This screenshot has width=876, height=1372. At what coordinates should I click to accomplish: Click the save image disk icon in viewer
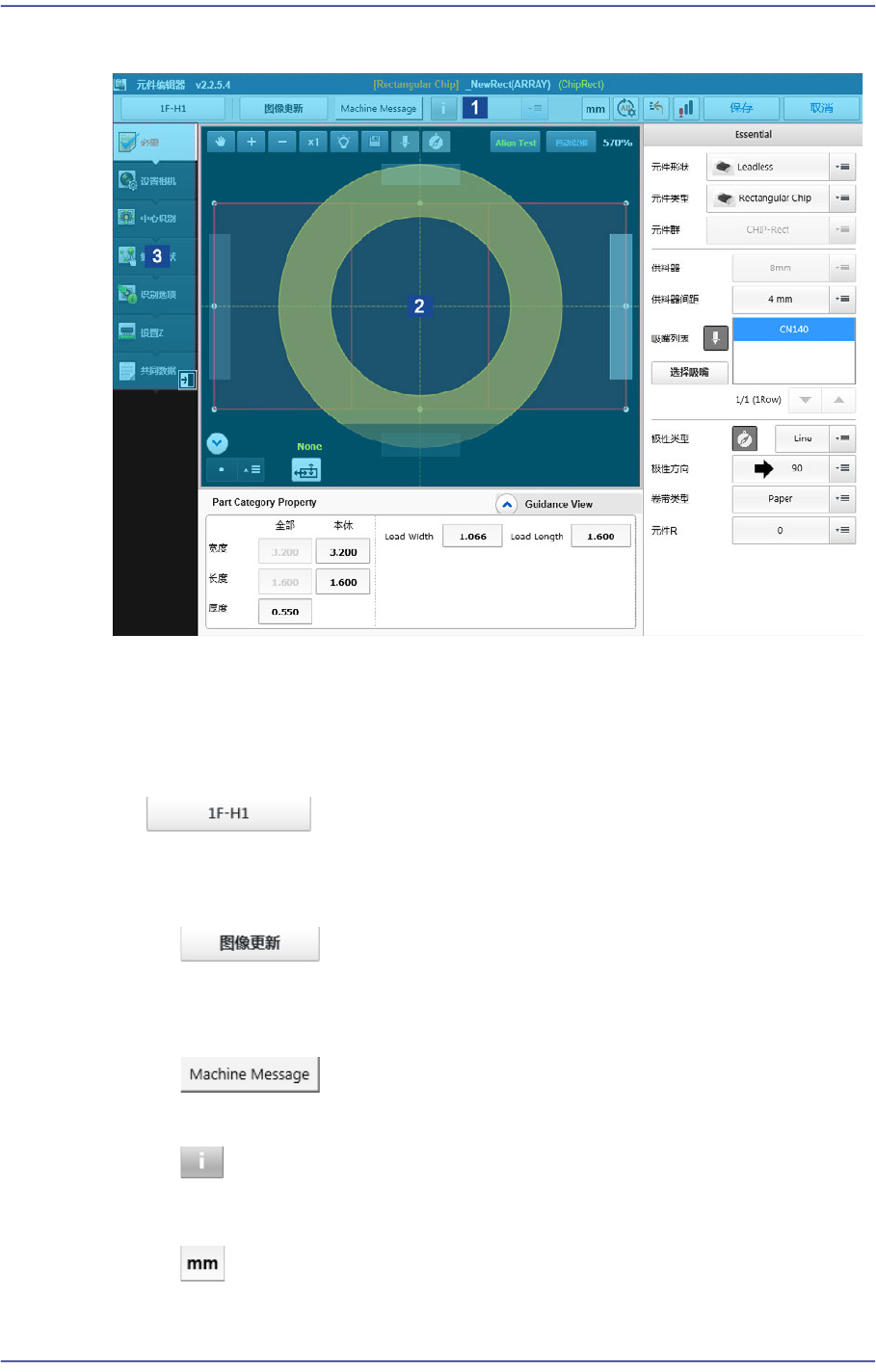[375, 143]
